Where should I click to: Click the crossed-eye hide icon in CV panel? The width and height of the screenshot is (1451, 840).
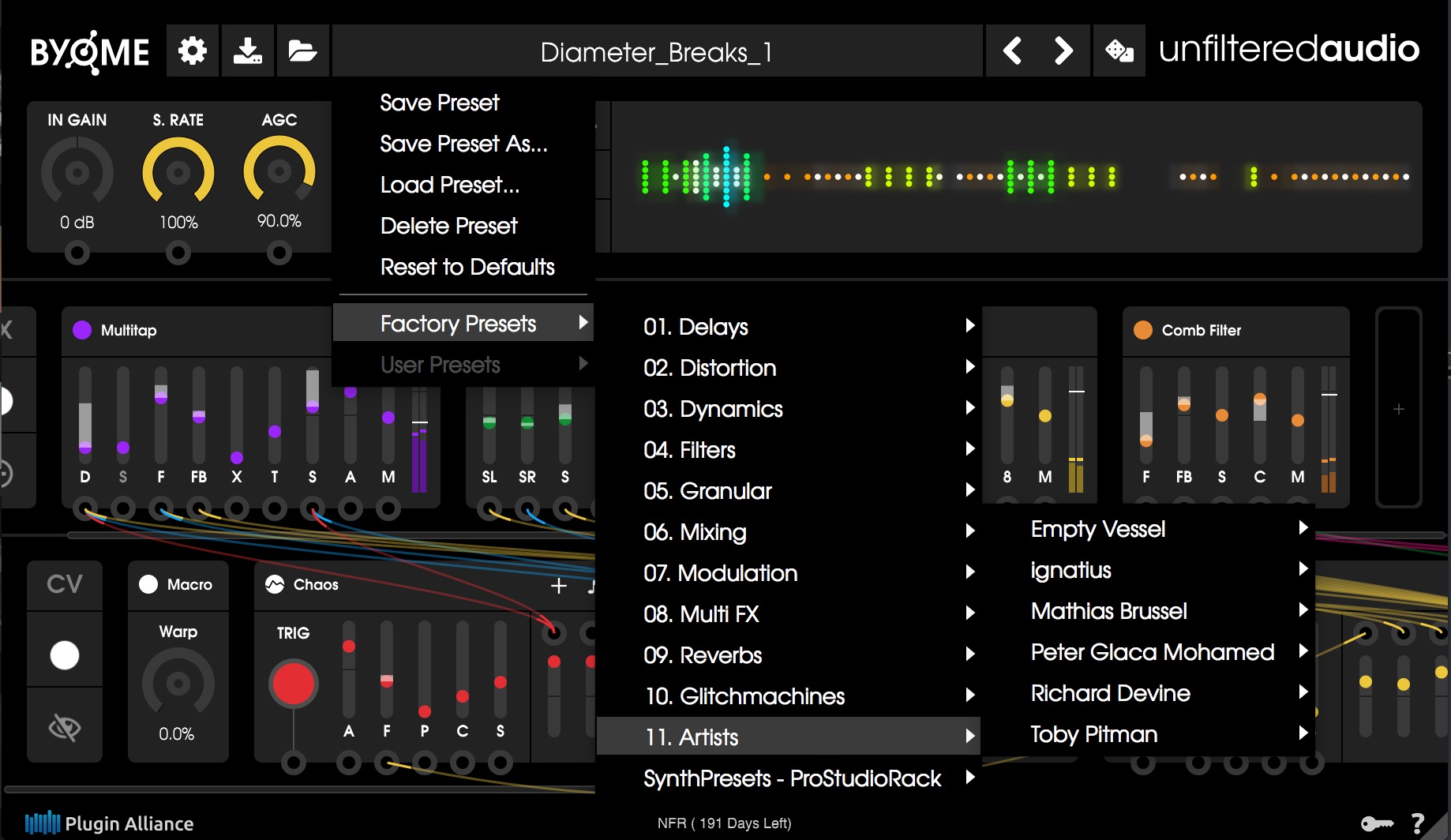tap(65, 727)
